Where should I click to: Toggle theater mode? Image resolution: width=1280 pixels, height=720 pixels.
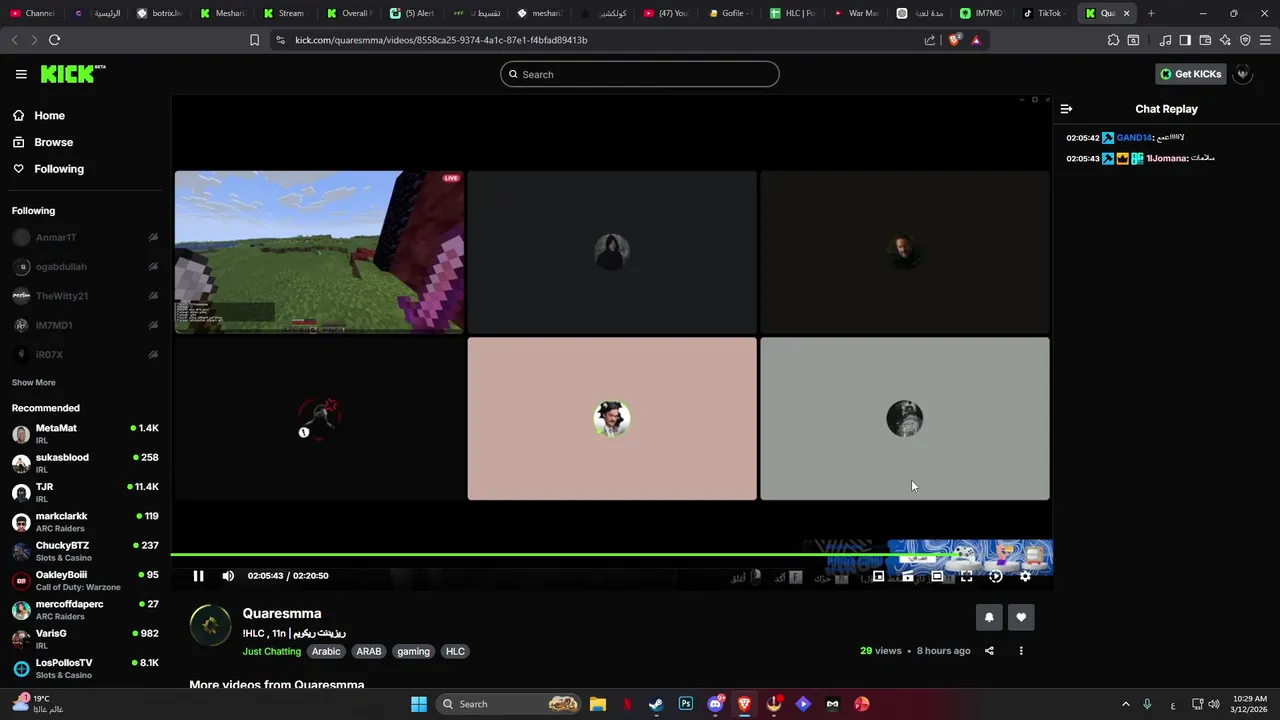[x=937, y=576]
